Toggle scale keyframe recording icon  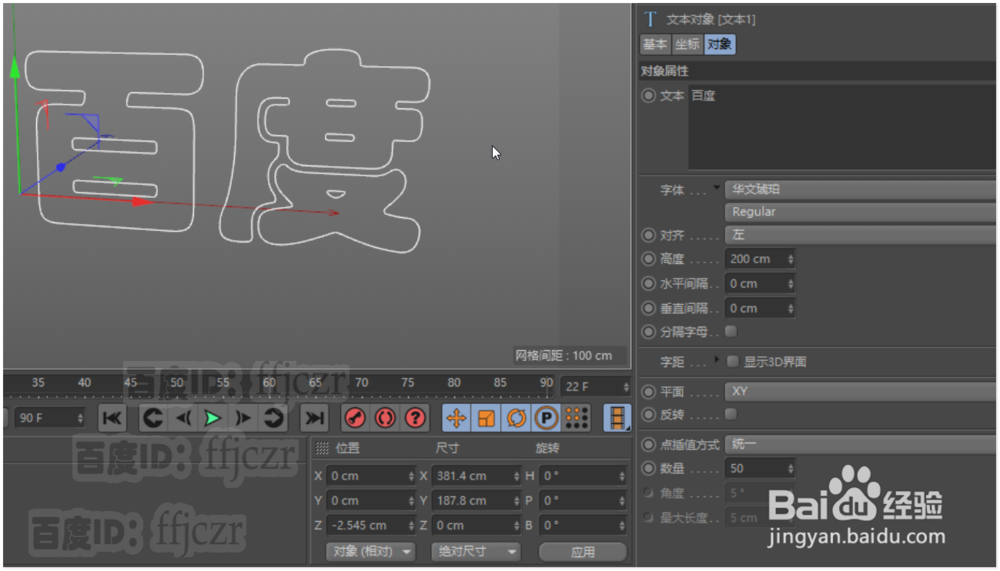[x=487, y=419]
